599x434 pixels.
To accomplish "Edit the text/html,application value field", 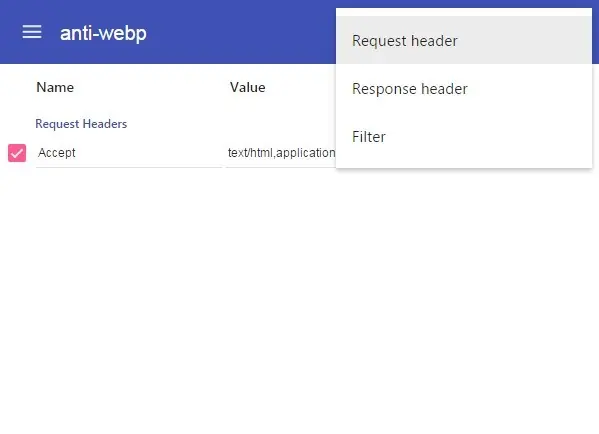I will pyautogui.click(x=281, y=153).
